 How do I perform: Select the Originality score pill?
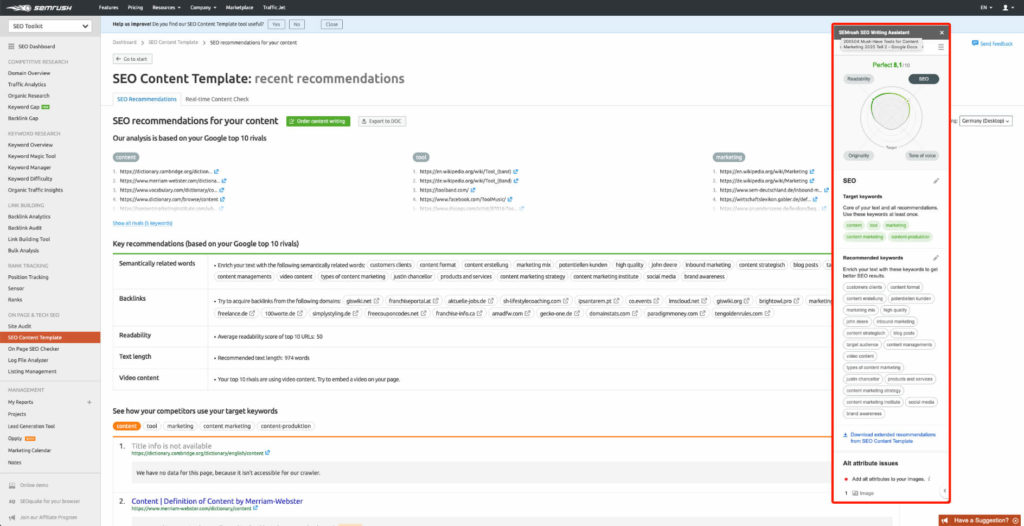[859, 156]
